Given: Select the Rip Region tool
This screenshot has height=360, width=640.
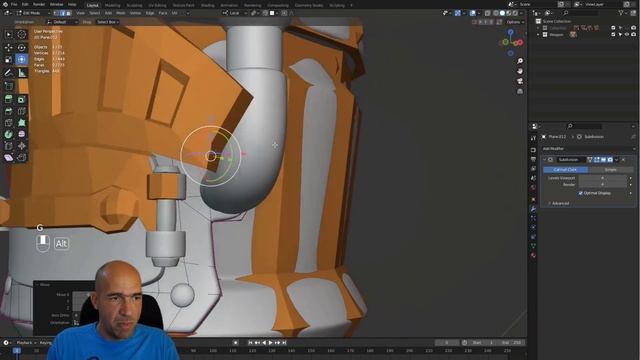Looking at the screenshot, I should coord(22,158).
